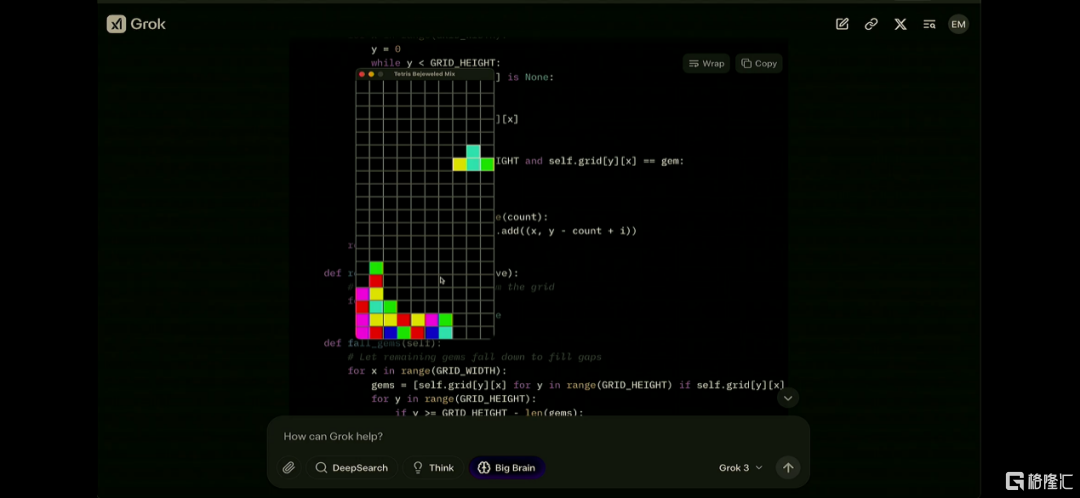Click the code line 'for x in range(GRID_WIDTH):'
The width and height of the screenshot is (1080, 498).
pyautogui.click(x=426, y=371)
